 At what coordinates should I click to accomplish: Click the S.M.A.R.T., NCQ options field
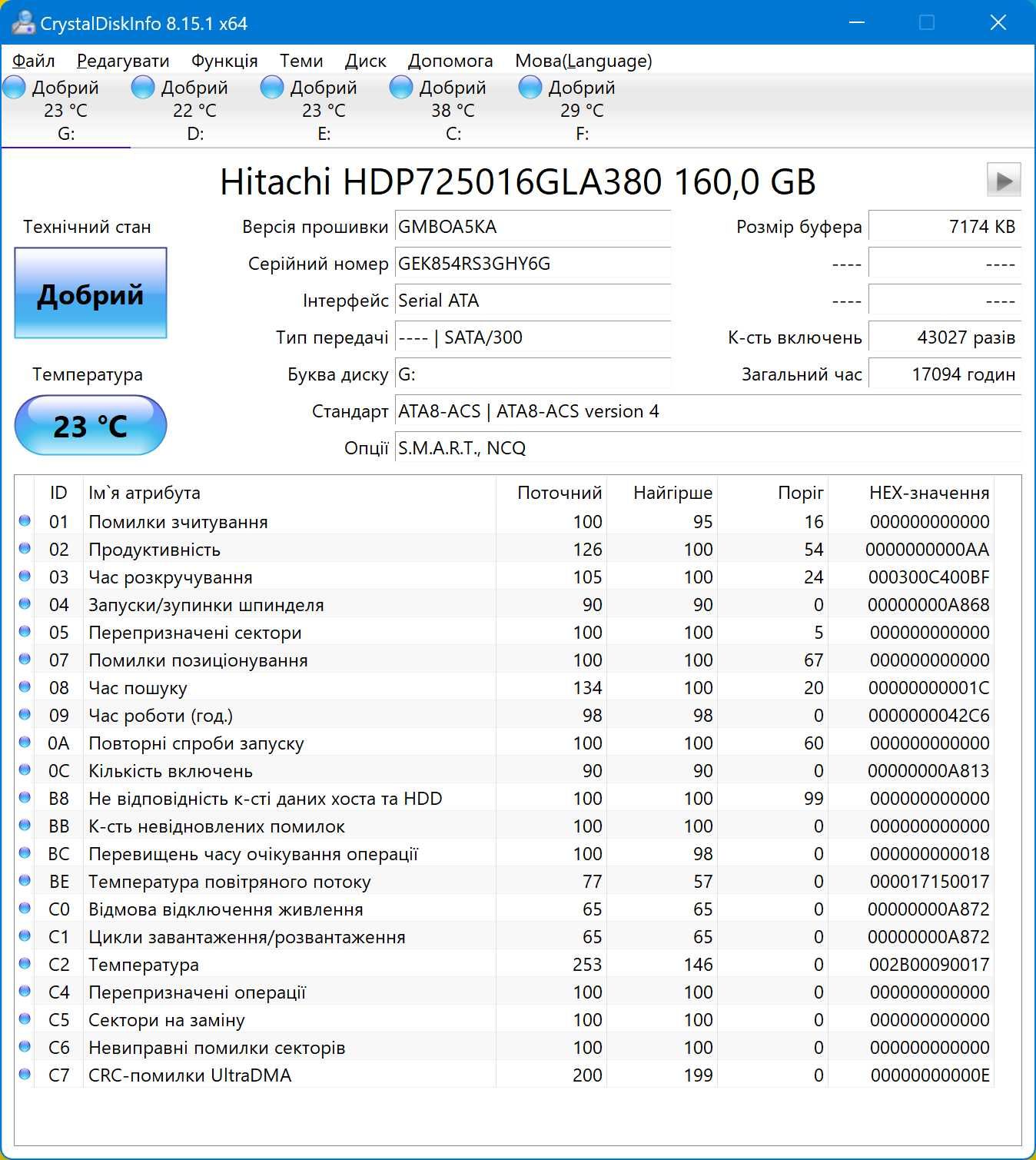(x=708, y=448)
